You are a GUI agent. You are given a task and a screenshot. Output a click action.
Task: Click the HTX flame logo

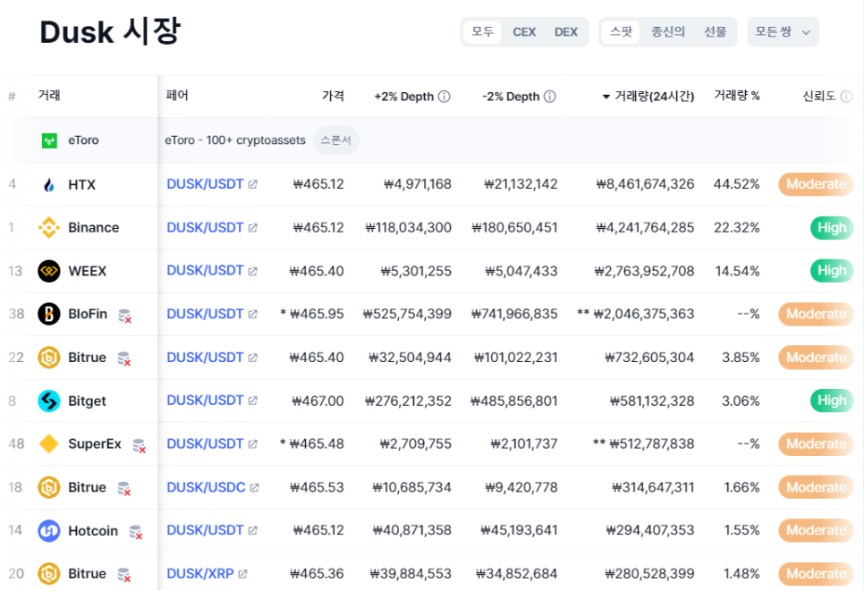[49, 185]
